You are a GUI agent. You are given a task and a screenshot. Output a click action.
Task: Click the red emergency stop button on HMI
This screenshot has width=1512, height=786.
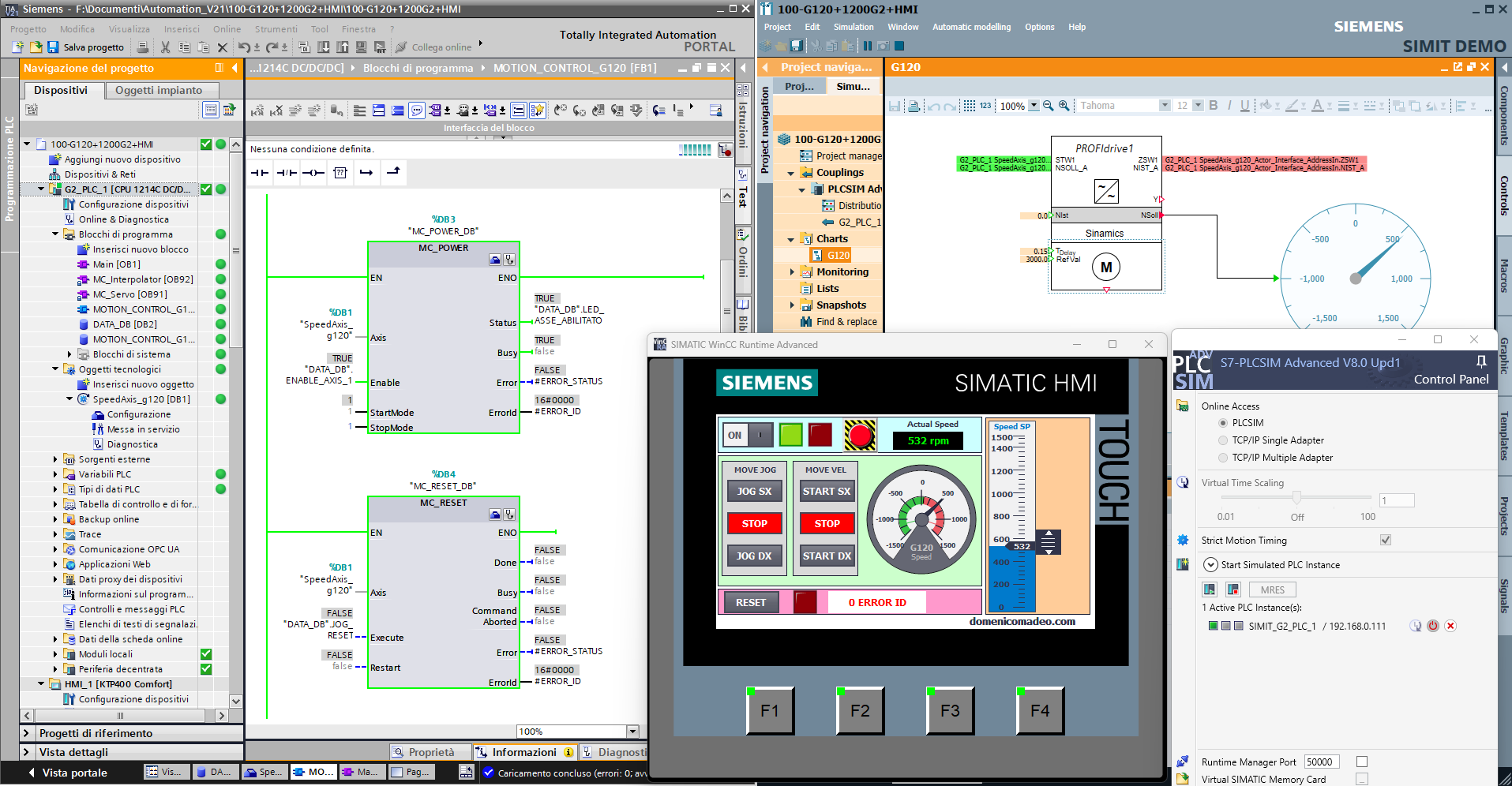click(x=860, y=435)
